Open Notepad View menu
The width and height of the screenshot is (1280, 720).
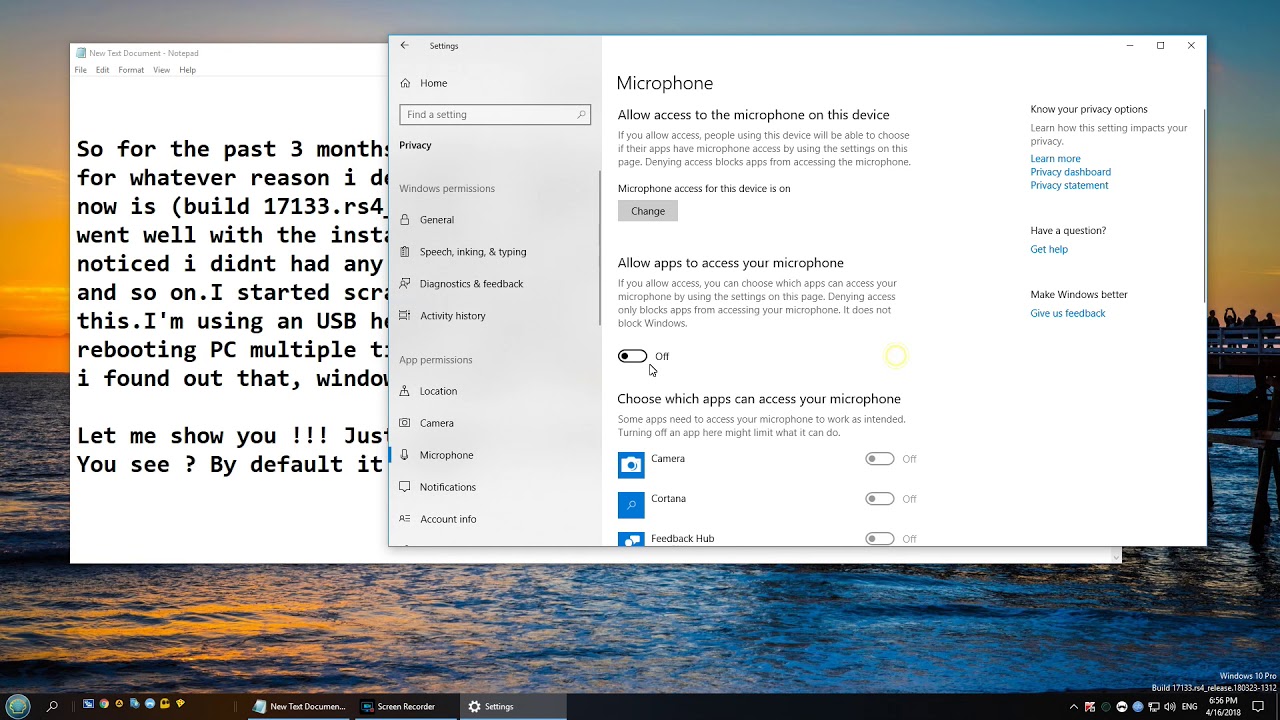click(x=161, y=70)
